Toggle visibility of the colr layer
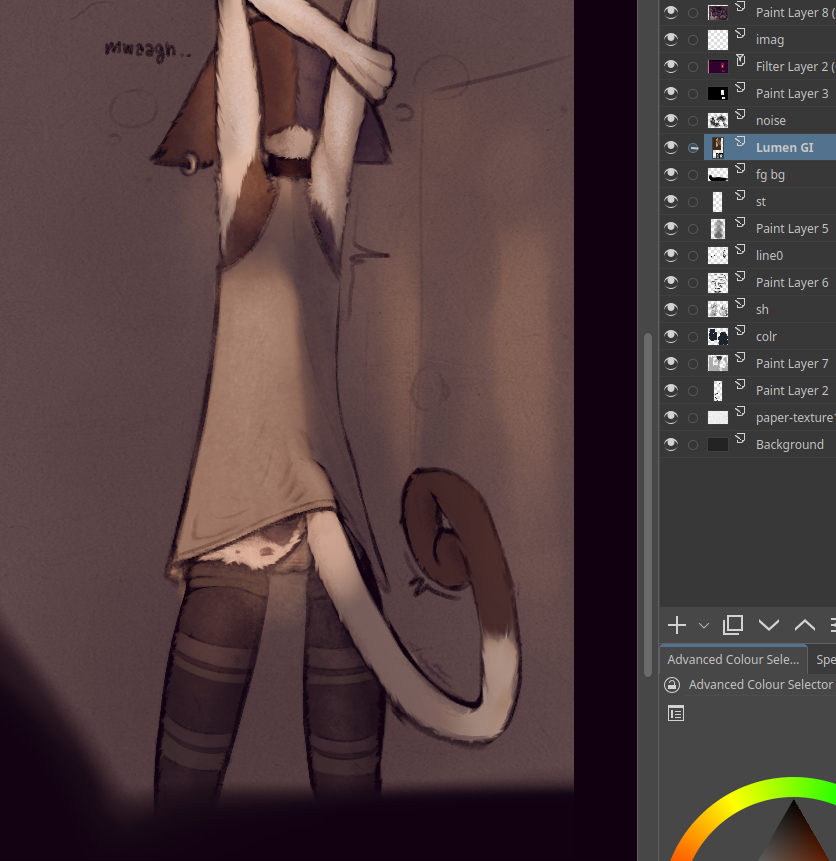The image size is (836, 861). (x=671, y=336)
